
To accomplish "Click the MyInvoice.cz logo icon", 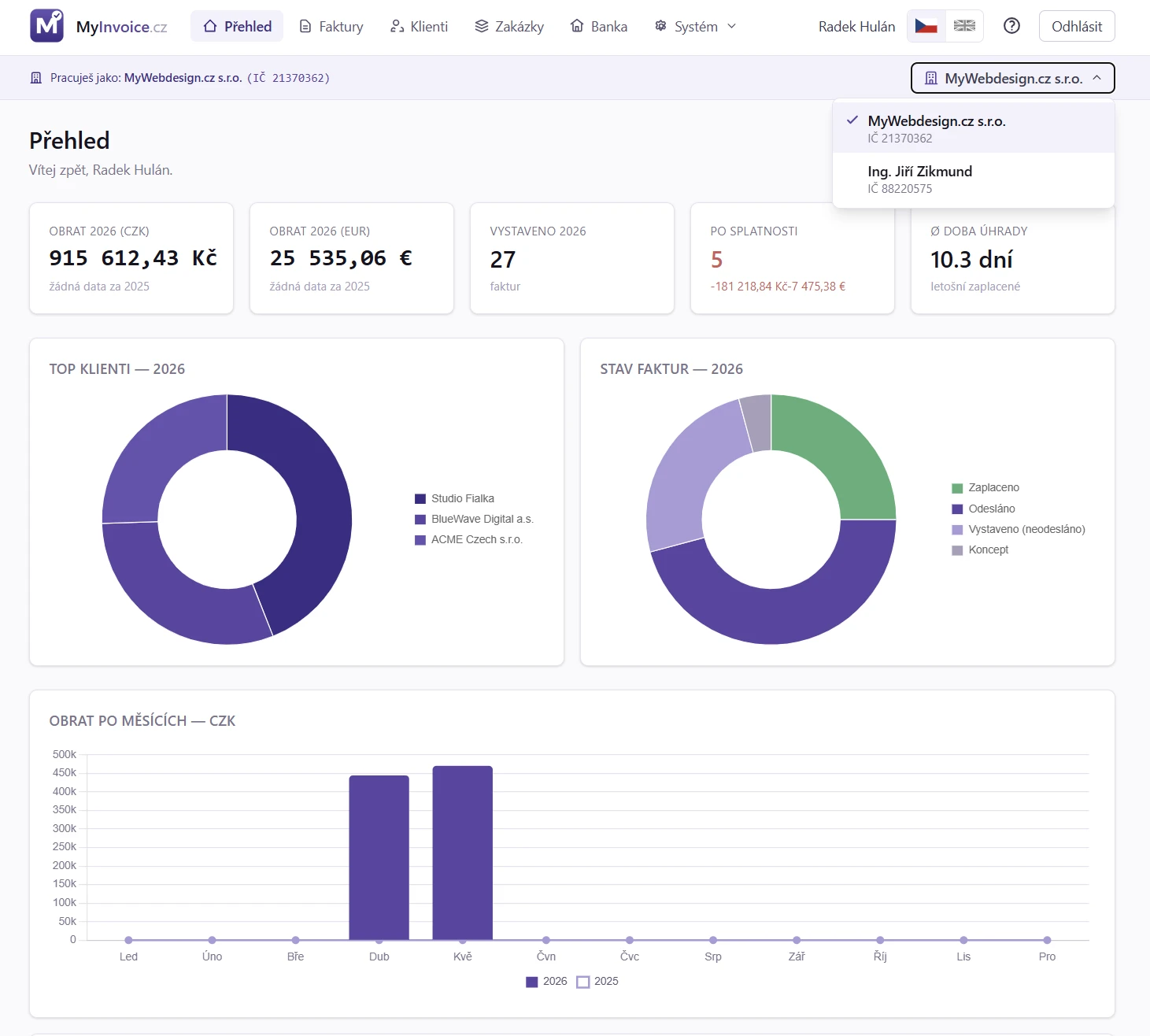I will pos(46,26).
